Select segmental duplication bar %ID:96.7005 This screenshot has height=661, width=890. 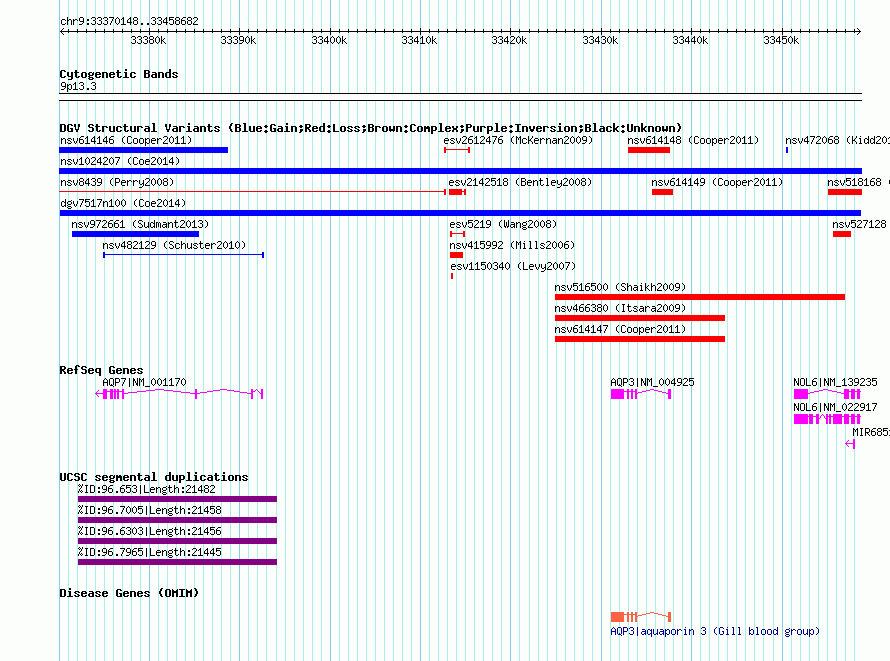(x=177, y=520)
